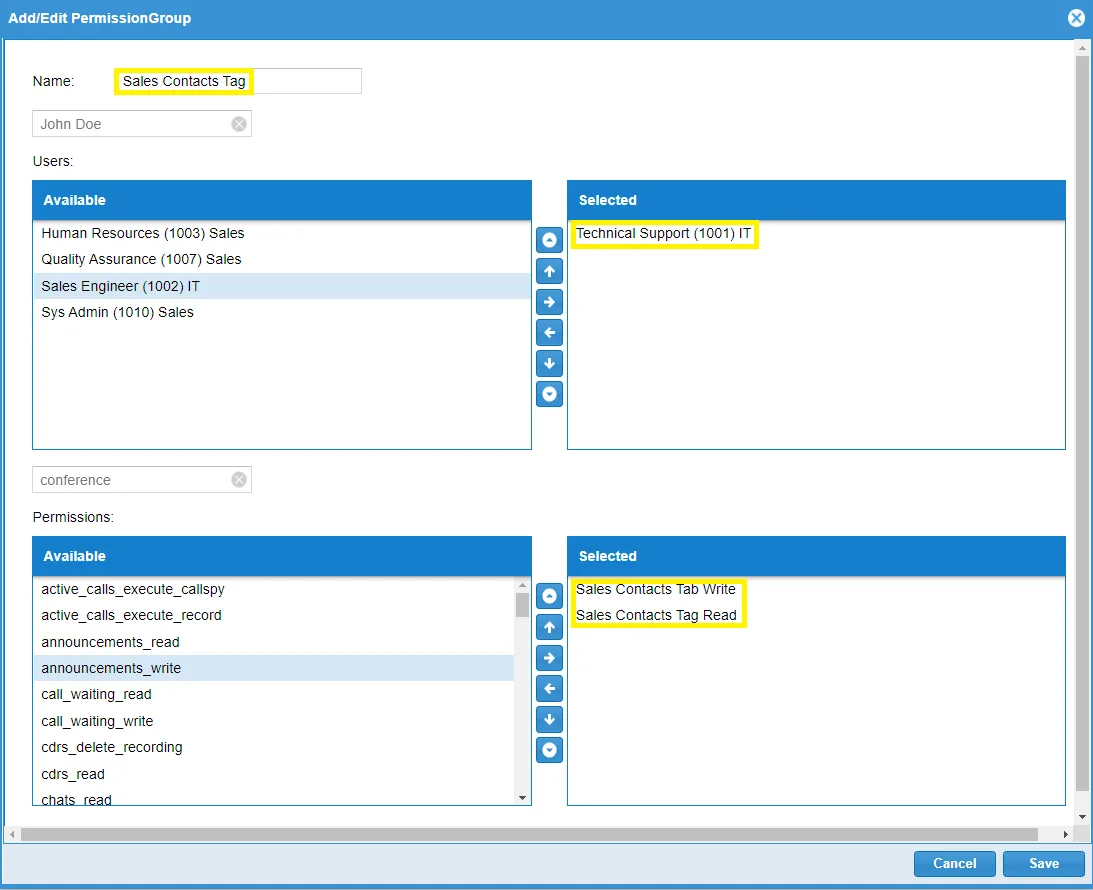Click Permissions move-to-top circular arrow button
1093x890 pixels.
click(x=549, y=597)
